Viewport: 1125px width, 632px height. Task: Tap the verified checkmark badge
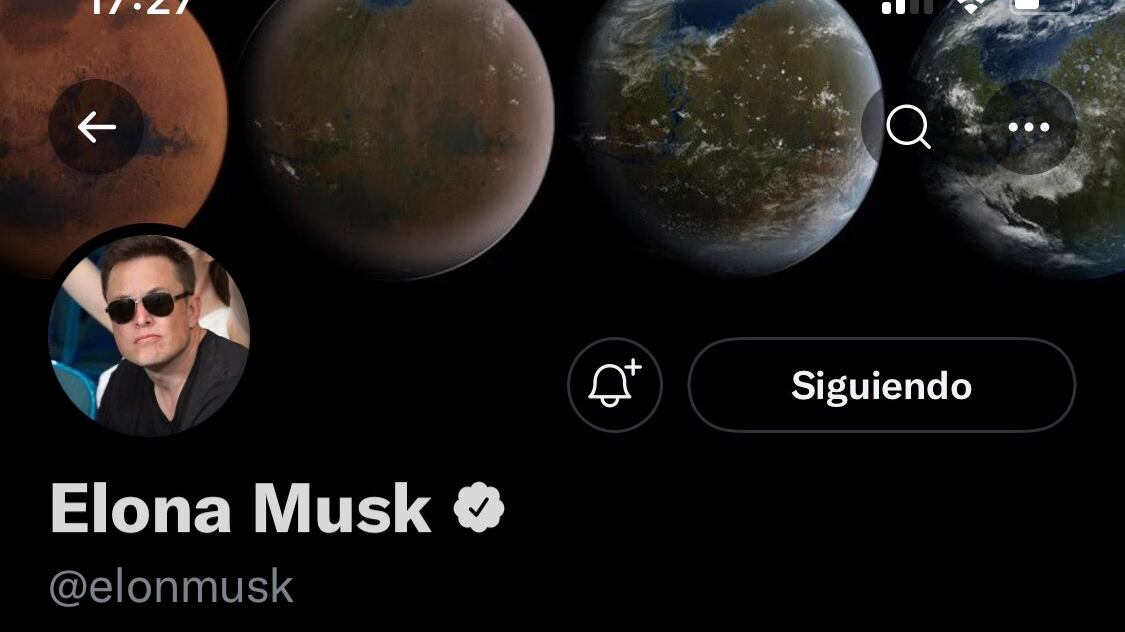click(479, 507)
